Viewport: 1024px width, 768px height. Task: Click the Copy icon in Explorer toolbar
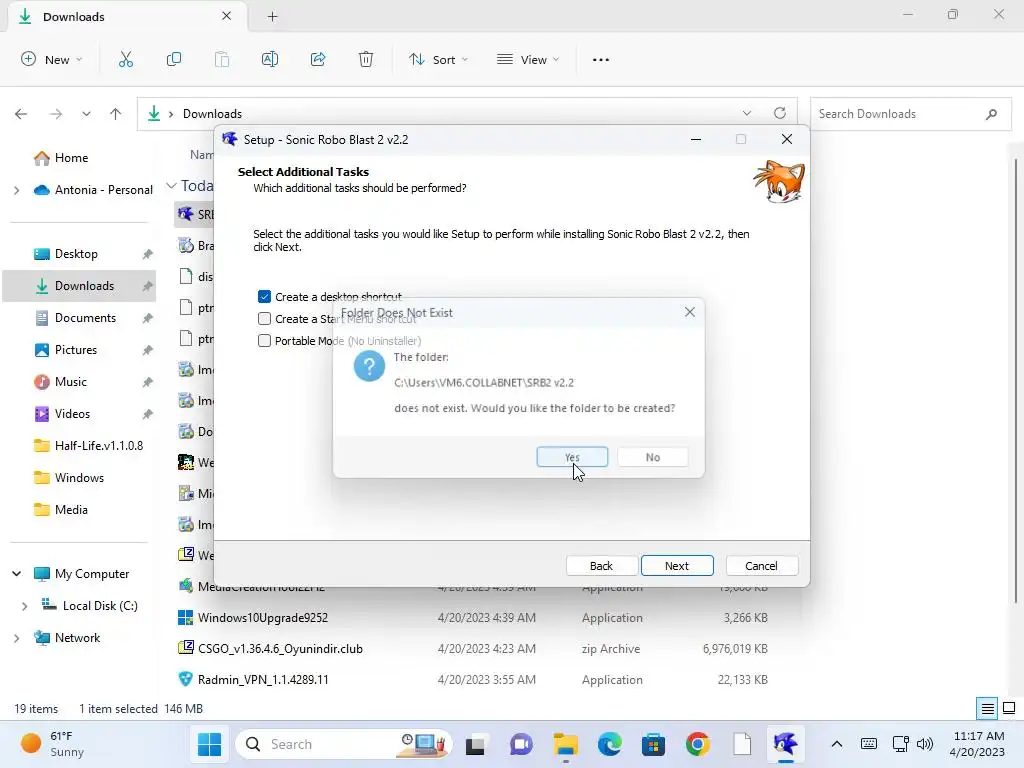point(174,59)
